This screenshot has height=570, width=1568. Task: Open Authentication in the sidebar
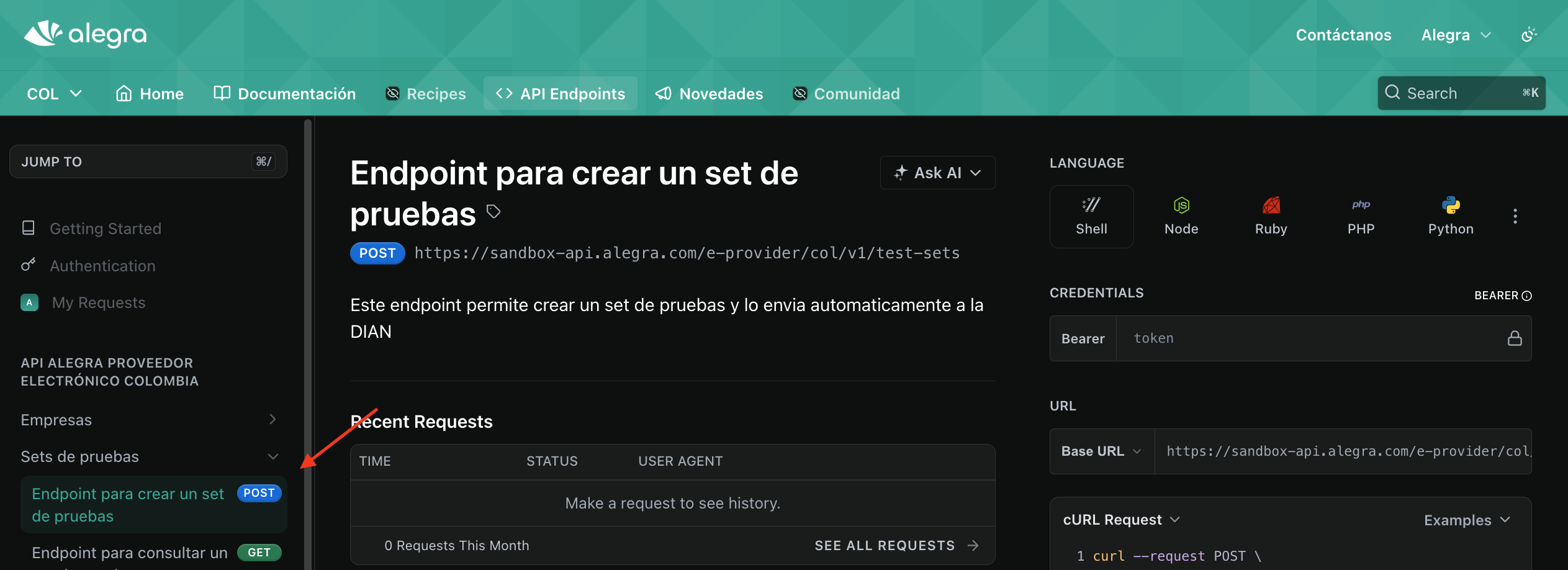pyautogui.click(x=102, y=266)
